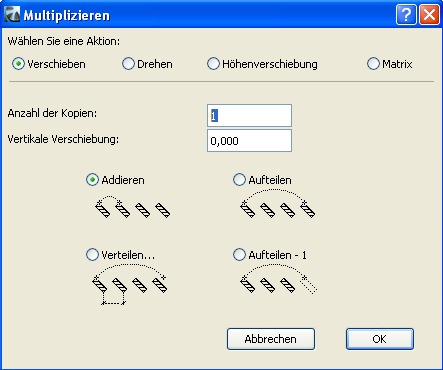Viewport: 443px width, 370px height.
Task: Choose the Höhenverschiebung action
Action: (262, 64)
